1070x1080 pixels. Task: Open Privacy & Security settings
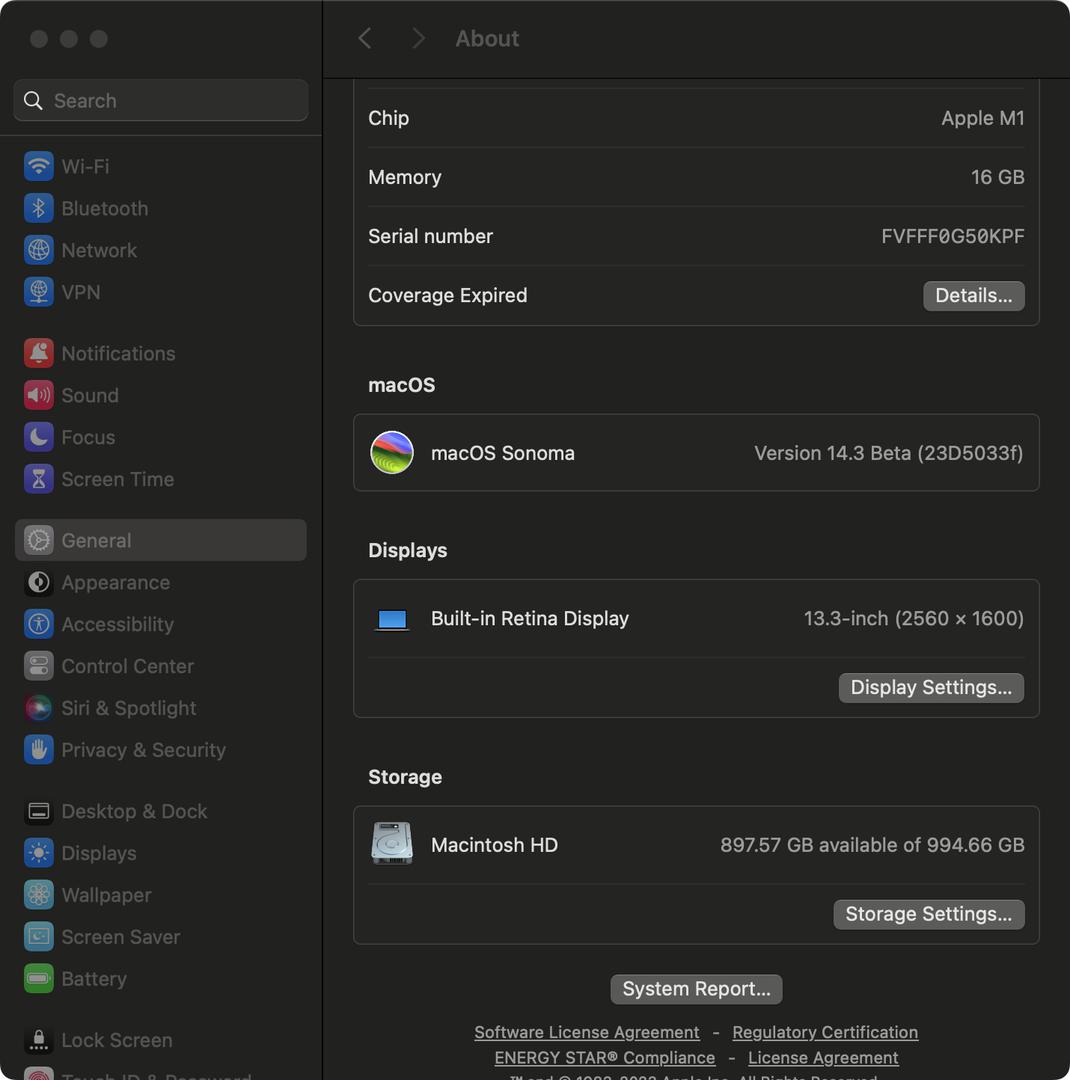[x=161, y=750]
